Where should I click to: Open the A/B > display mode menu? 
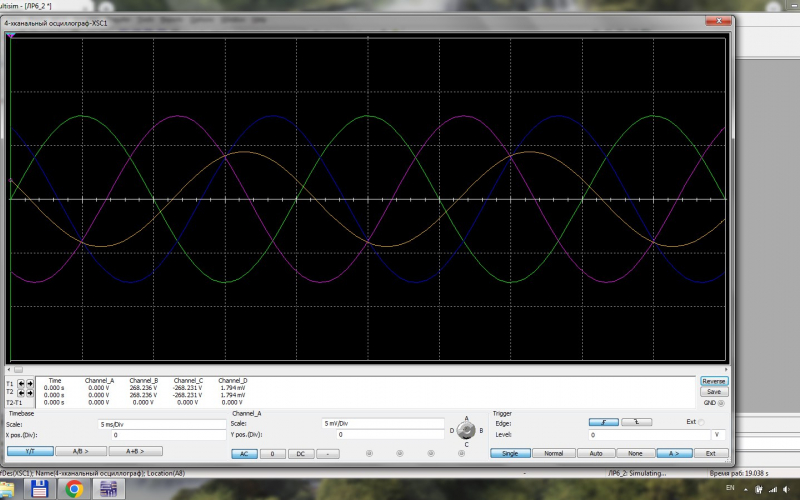pyautogui.click(x=81, y=451)
